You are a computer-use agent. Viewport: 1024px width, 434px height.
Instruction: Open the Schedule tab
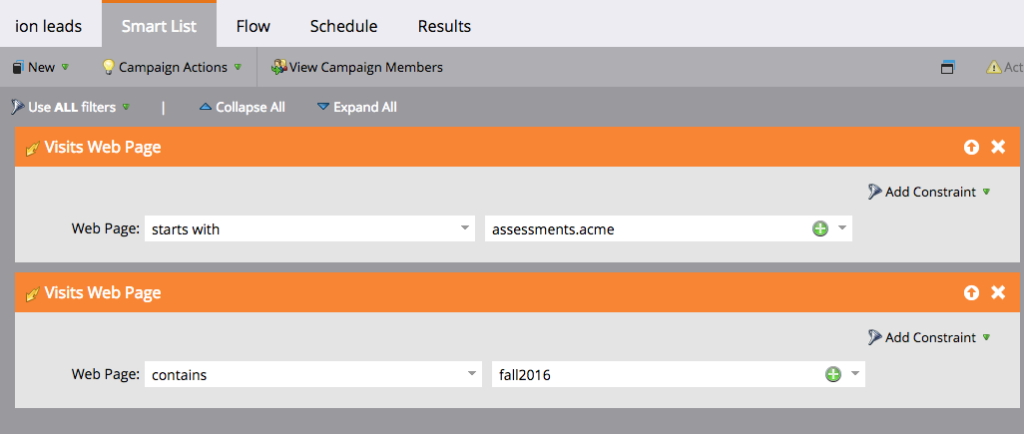(x=343, y=26)
